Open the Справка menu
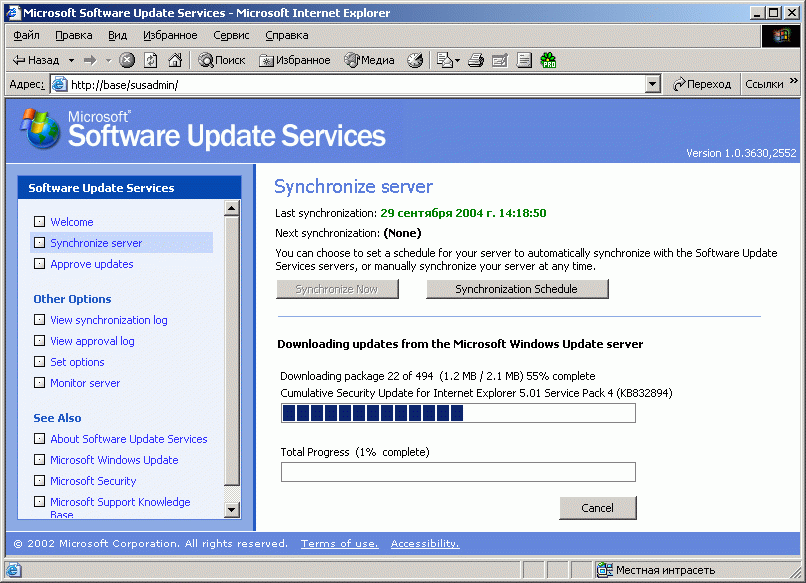Viewport: 806px width, 583px height. click(287, 35)
